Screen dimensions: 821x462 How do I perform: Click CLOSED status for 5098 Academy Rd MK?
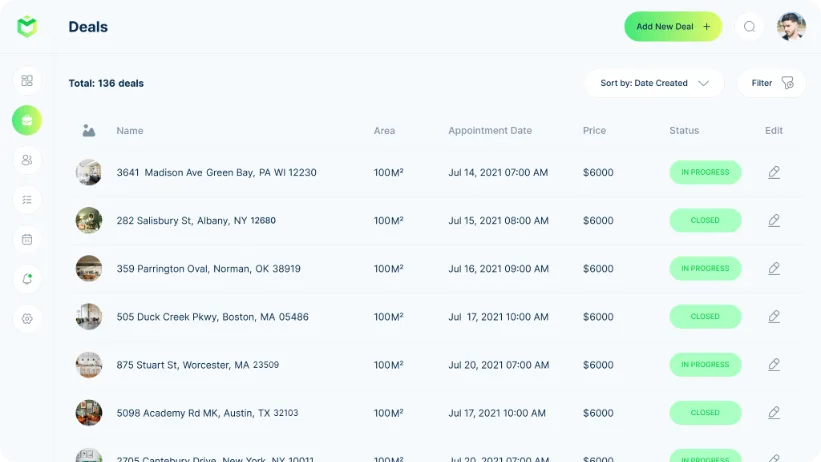coord(705,413)
